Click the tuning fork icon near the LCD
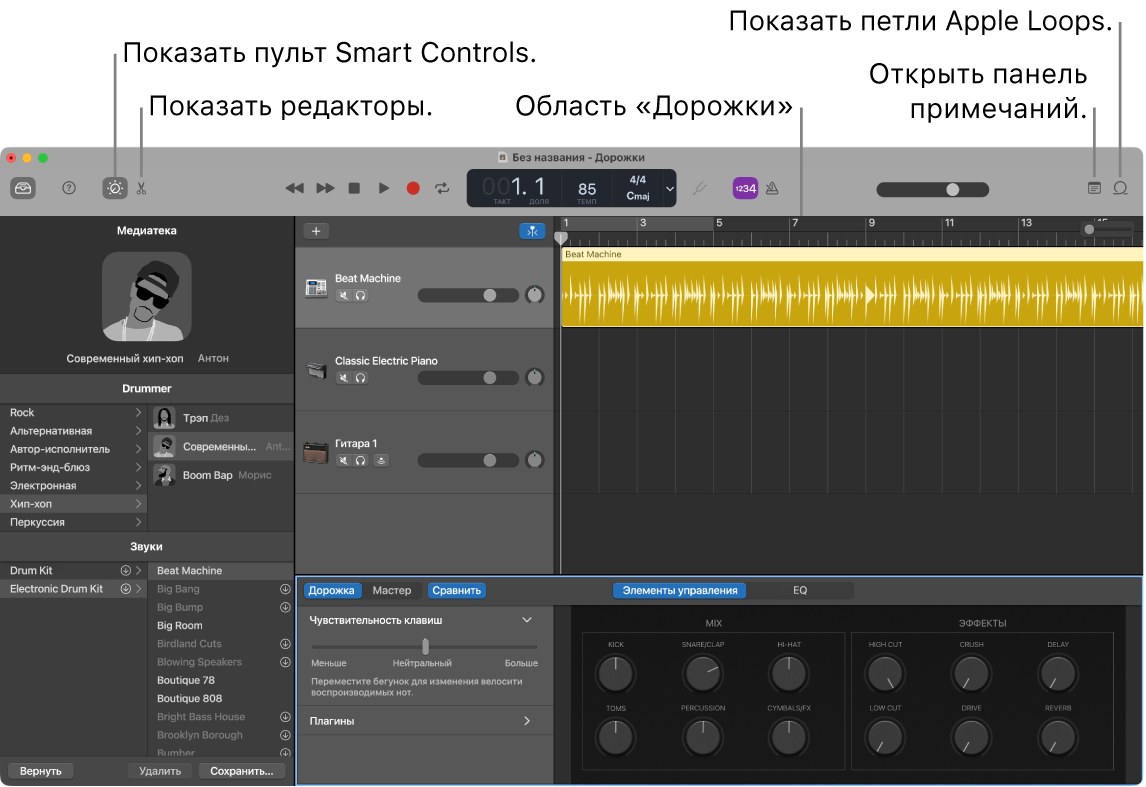Viewport: 1146px width, 787px height. (699, 188)
